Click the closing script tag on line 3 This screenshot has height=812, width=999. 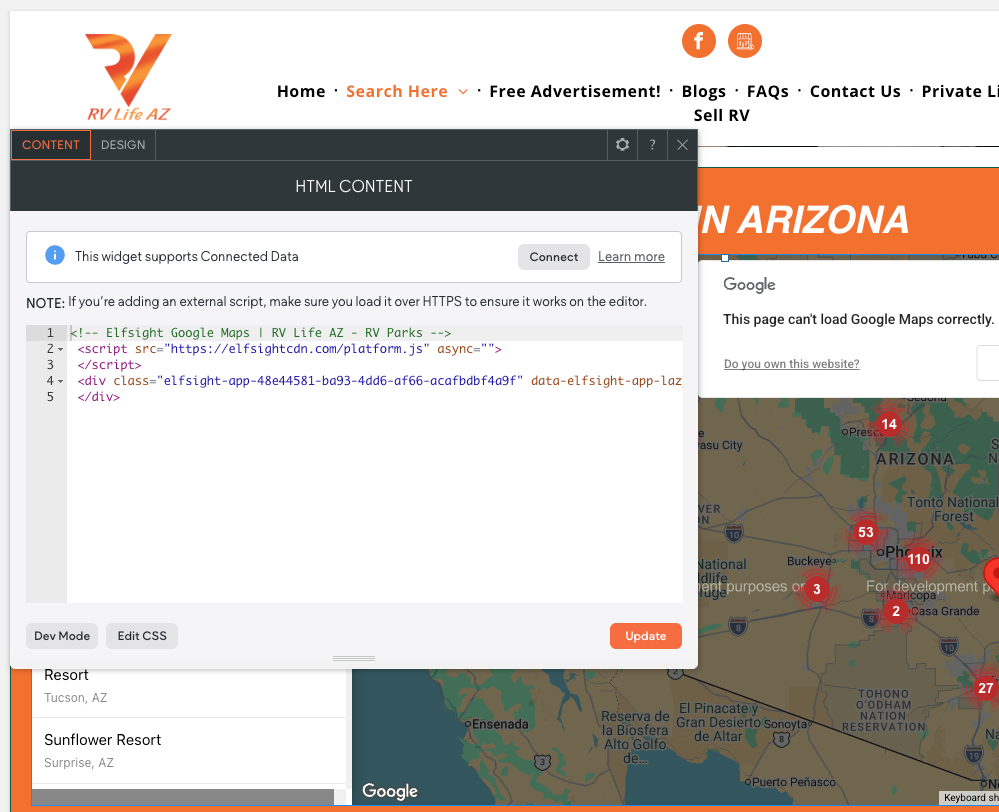pos(110,365)
